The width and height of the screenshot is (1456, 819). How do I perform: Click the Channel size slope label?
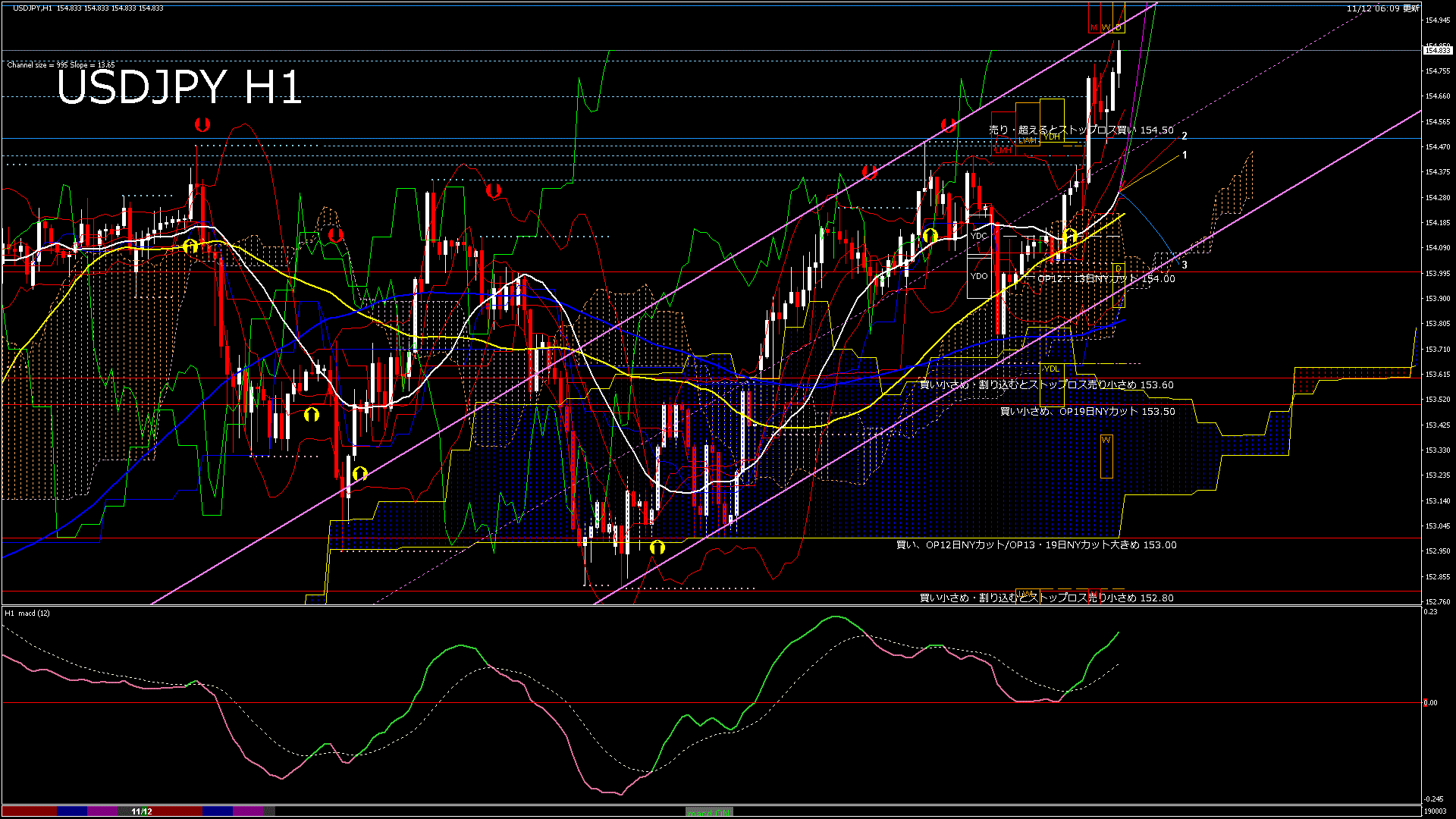pyautogui.click(x=61, y=65)
